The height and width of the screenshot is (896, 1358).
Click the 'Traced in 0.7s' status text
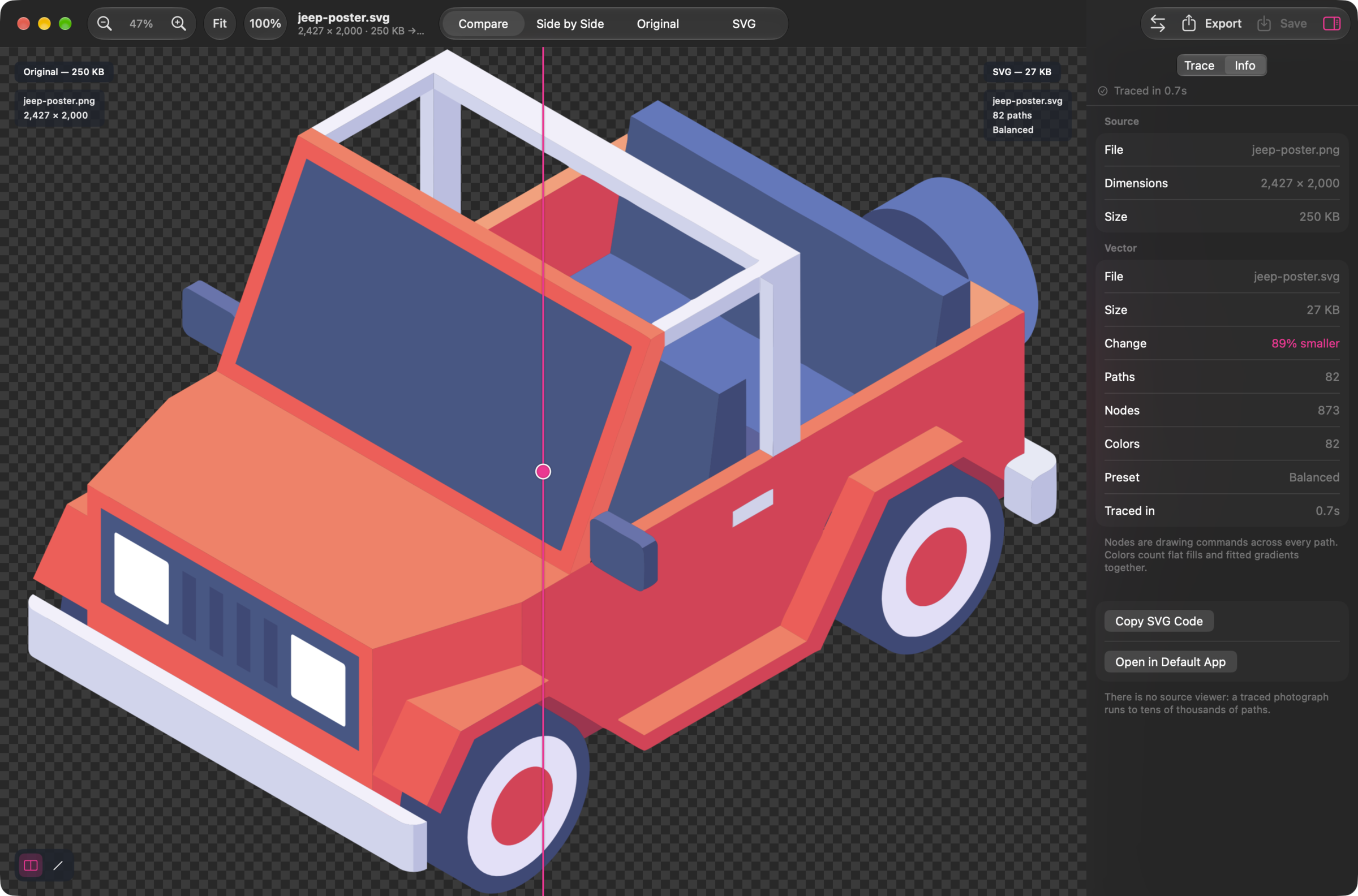1150,91
